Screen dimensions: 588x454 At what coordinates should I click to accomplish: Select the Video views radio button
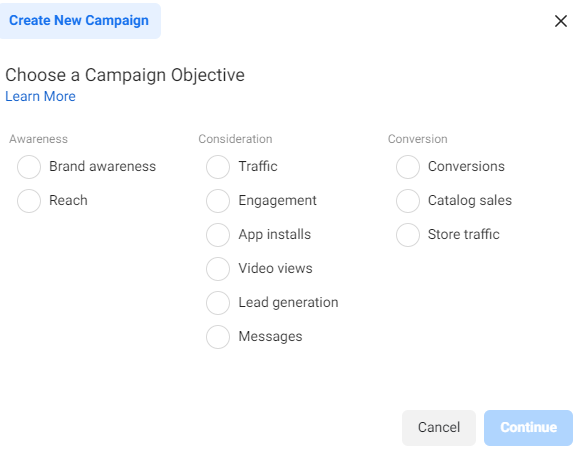tap(218, 269)
